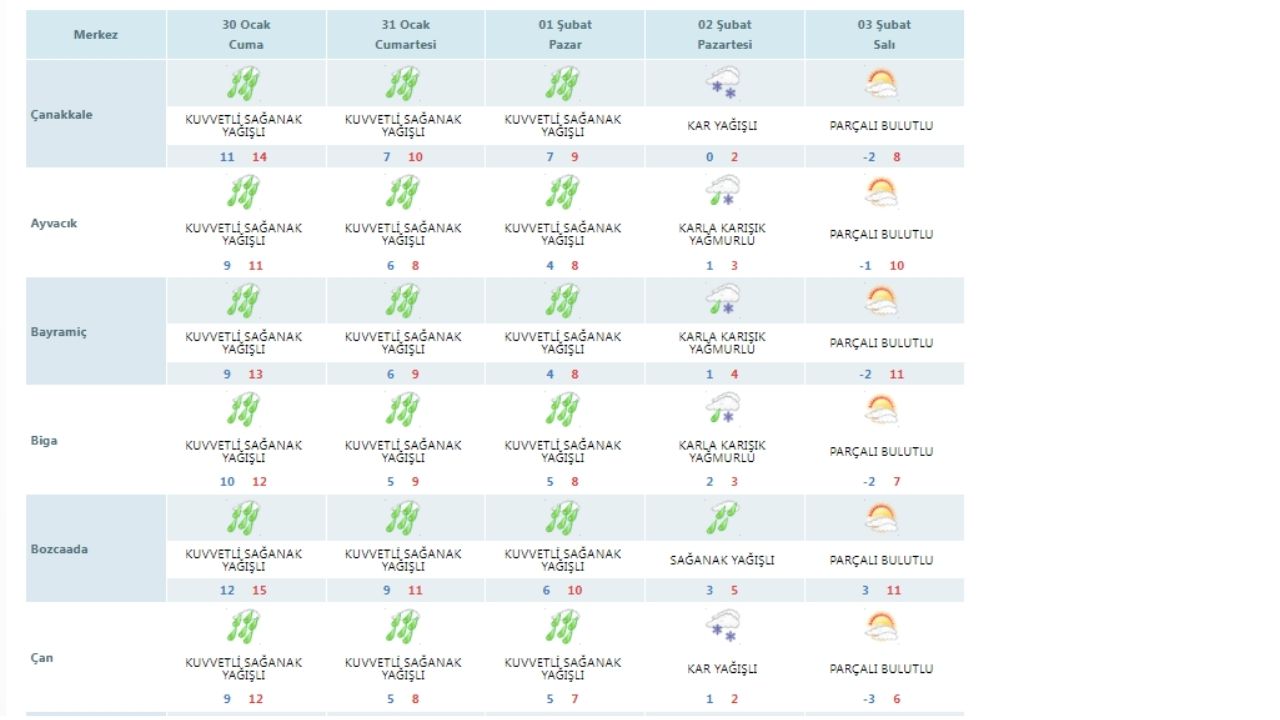Click Biga heavy rain icon for 01 Şubat
Viewport: 1280px width, 720px height.
(x=563, y=409)
